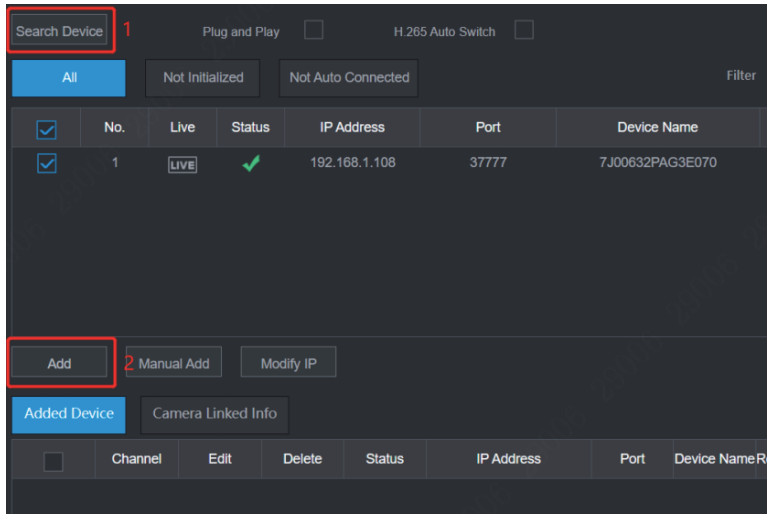Click the green status checkmark icon

(x=250, y=164)
